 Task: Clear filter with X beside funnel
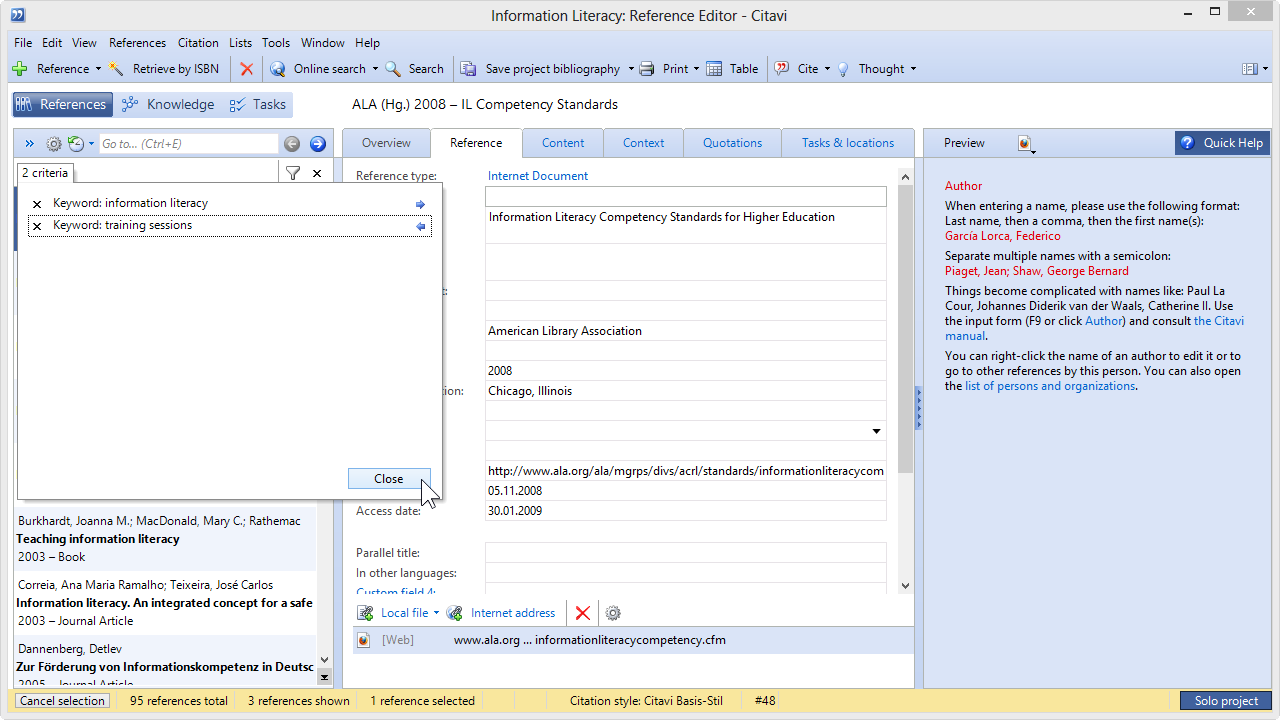(x=317, y=173)
